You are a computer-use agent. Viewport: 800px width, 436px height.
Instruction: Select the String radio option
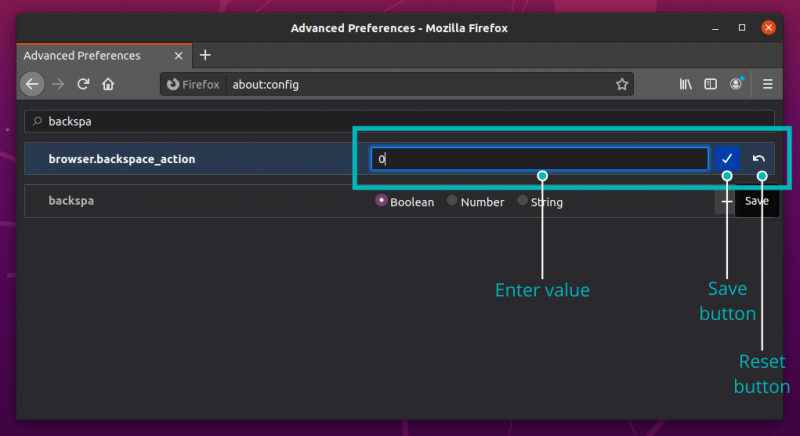click(x=522, y=201)
